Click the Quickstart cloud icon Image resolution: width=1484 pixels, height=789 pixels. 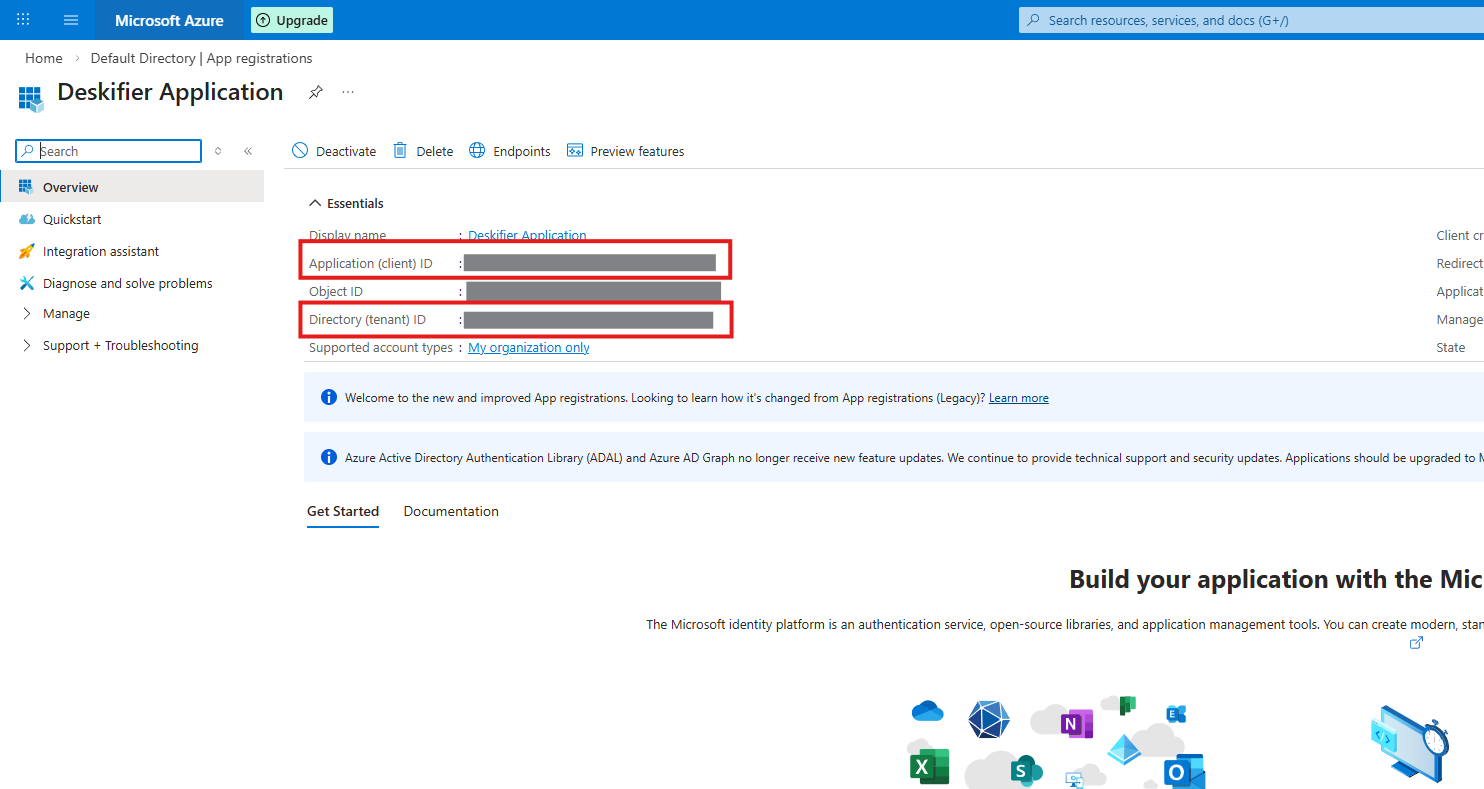click(26, 219)
